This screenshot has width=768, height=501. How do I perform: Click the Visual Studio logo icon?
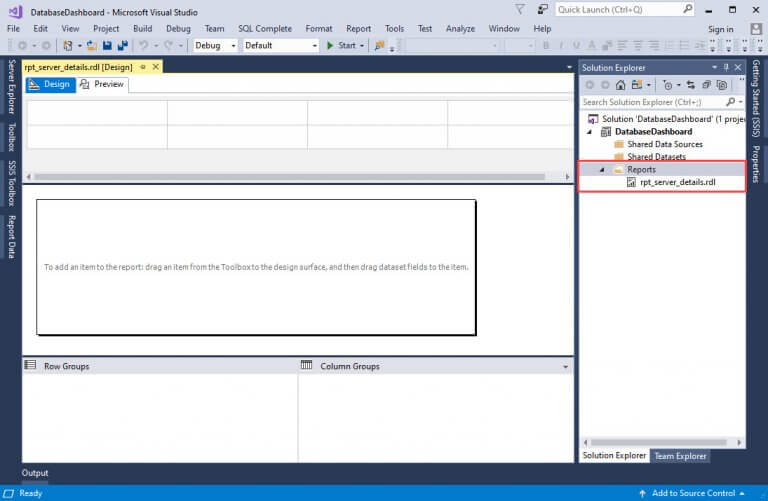click(x=15, y=12)
